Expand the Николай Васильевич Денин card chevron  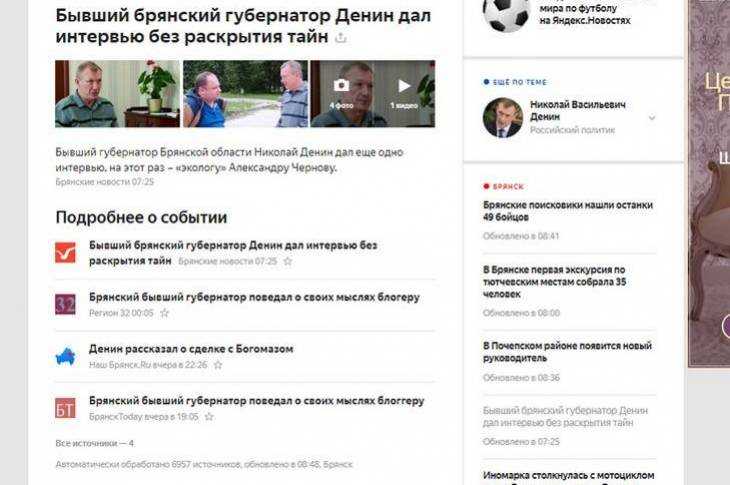tap(652, 118)
